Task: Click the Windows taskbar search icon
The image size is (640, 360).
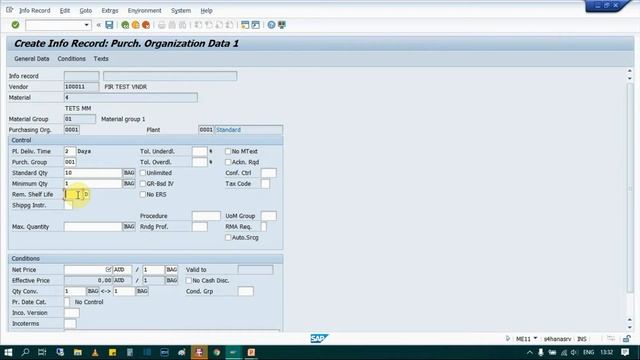Action: click(x=25, y=352)
